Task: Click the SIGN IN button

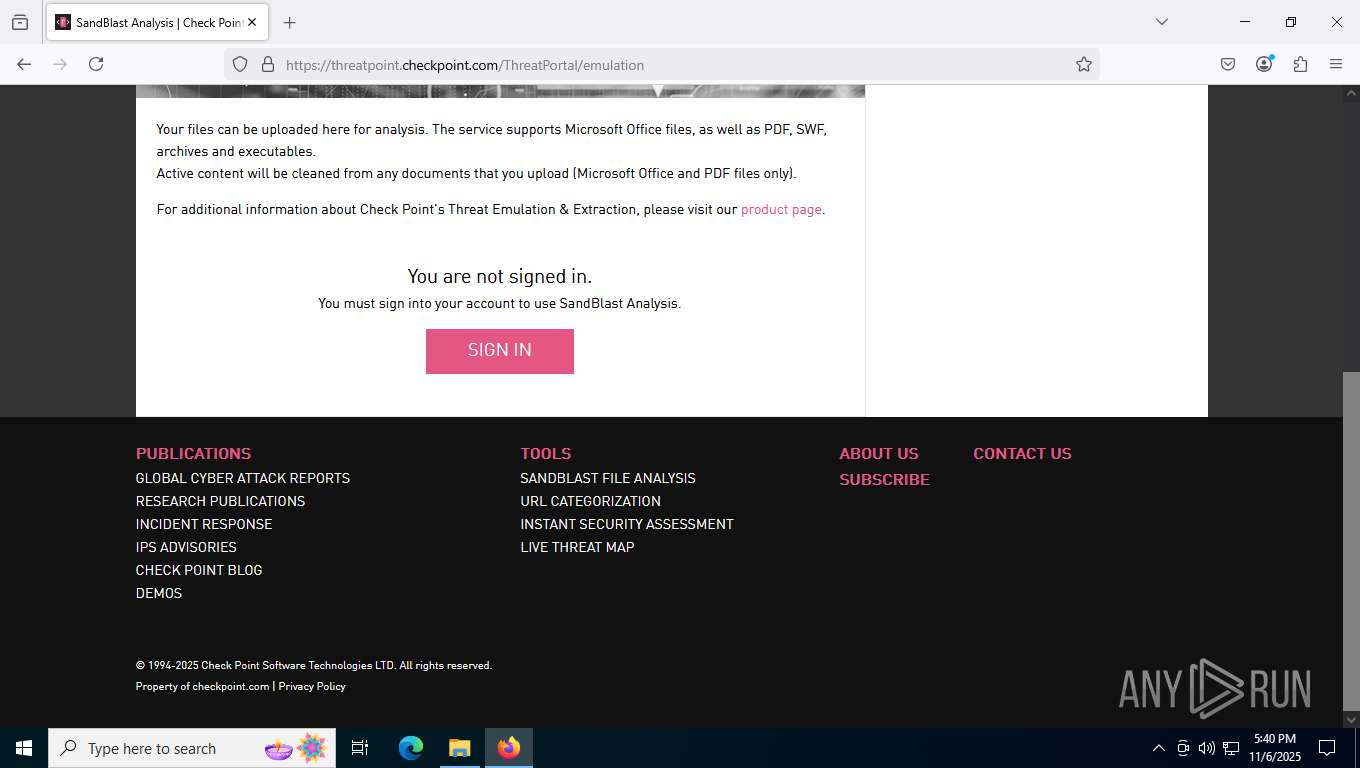Action: click(500, 351)
